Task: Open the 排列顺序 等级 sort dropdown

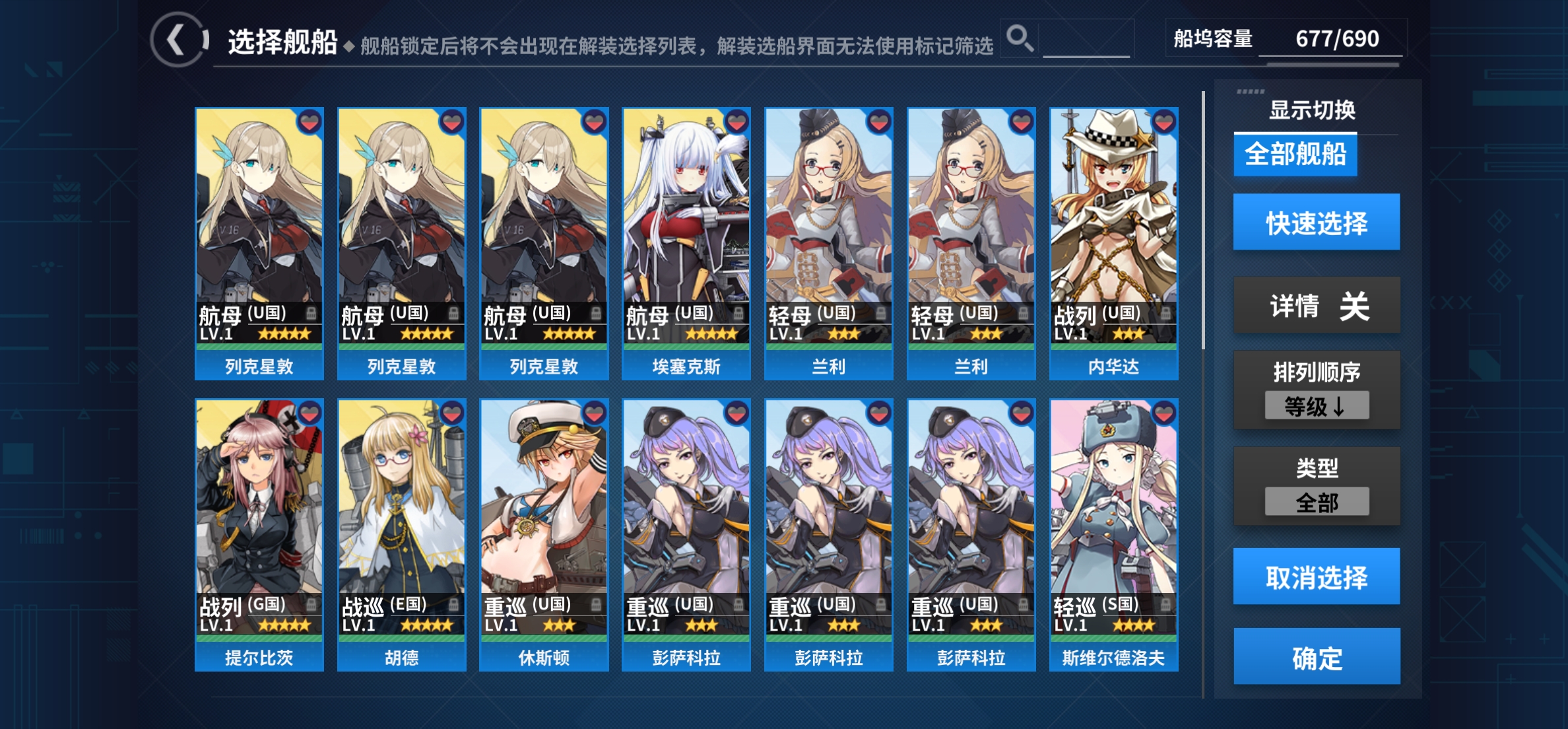Action: pos(1317,405)
